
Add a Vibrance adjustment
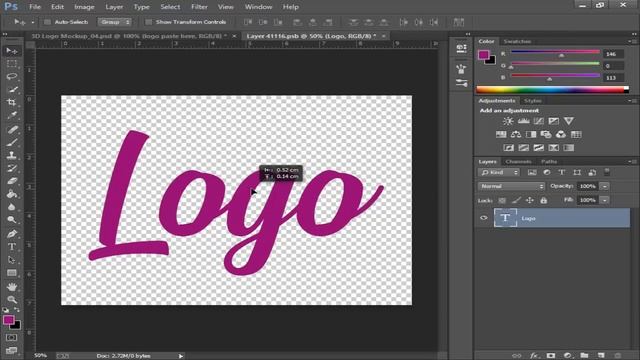[569, 121]
